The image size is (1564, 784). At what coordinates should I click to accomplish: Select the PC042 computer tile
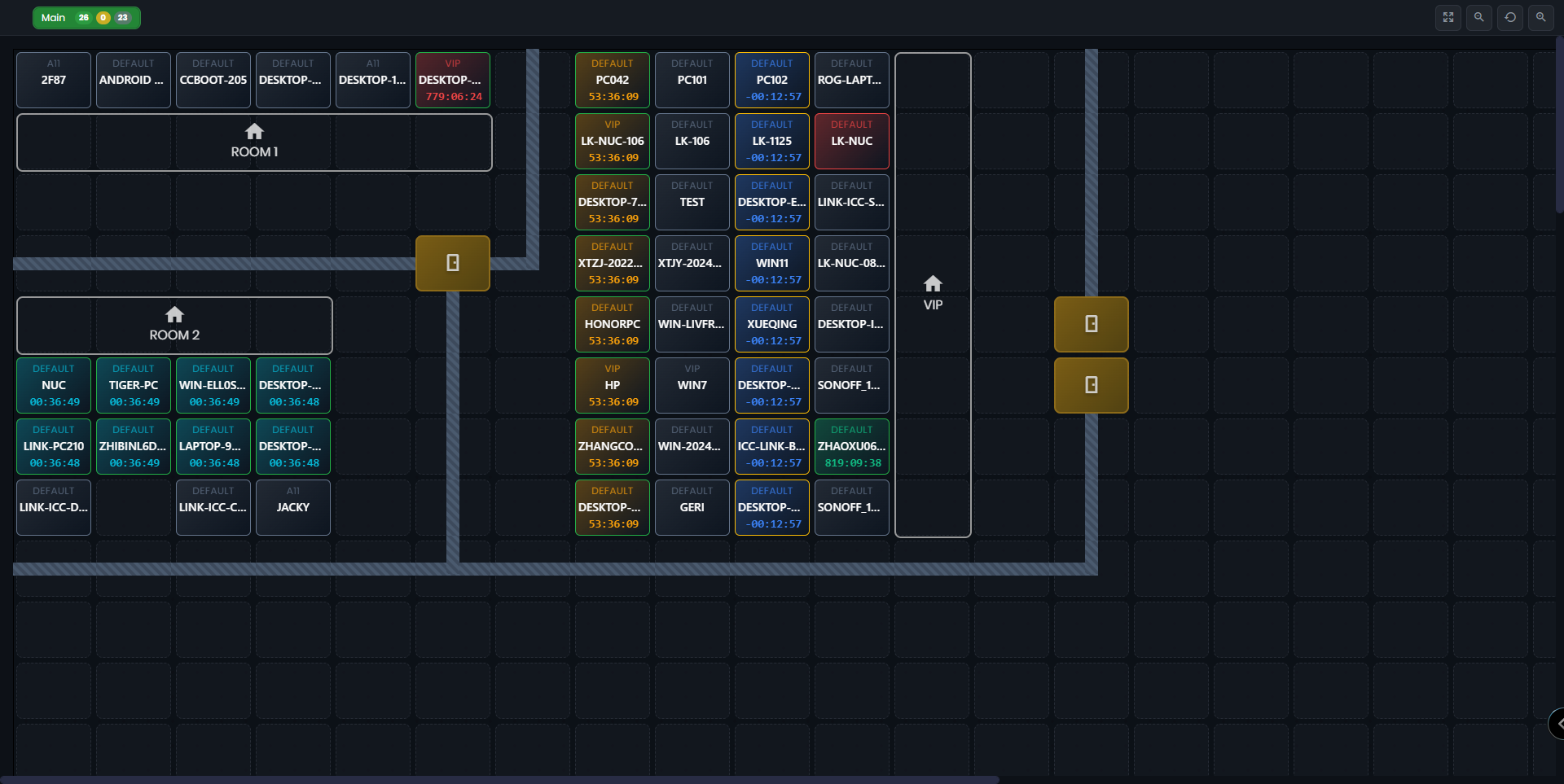tap(613, 80)
